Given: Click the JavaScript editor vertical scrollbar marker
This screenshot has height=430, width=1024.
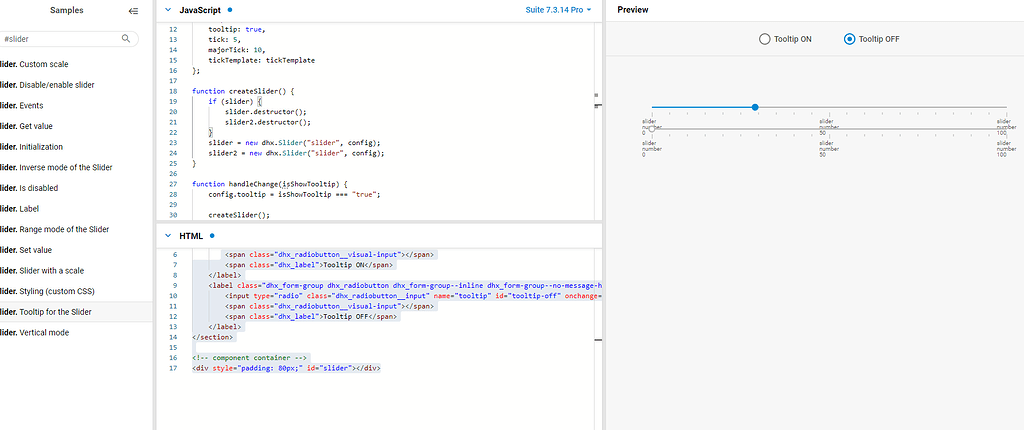Looking at the screenshot, I should point(598,105).
